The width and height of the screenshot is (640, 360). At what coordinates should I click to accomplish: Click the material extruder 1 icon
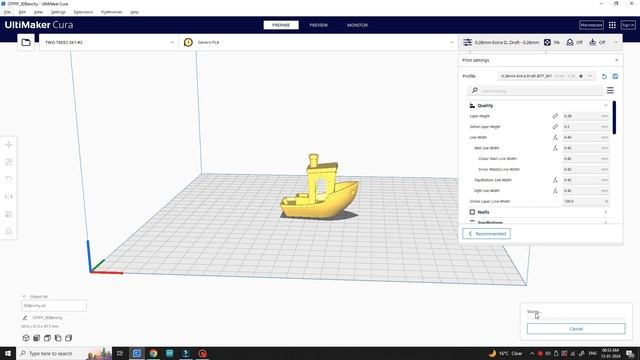tap(188, 42)
